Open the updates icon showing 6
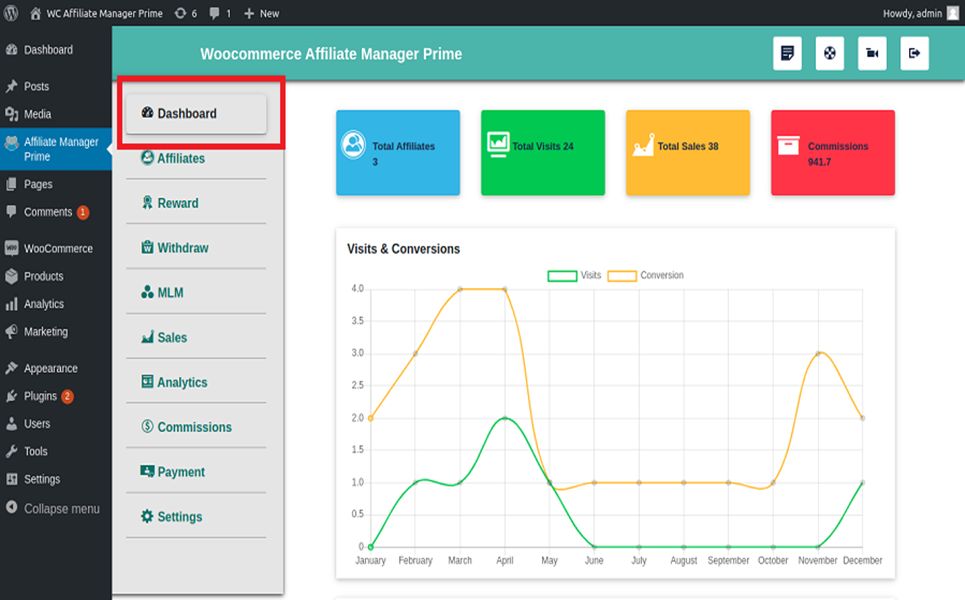This screenshot has width=965, height=600. (185, 13)
